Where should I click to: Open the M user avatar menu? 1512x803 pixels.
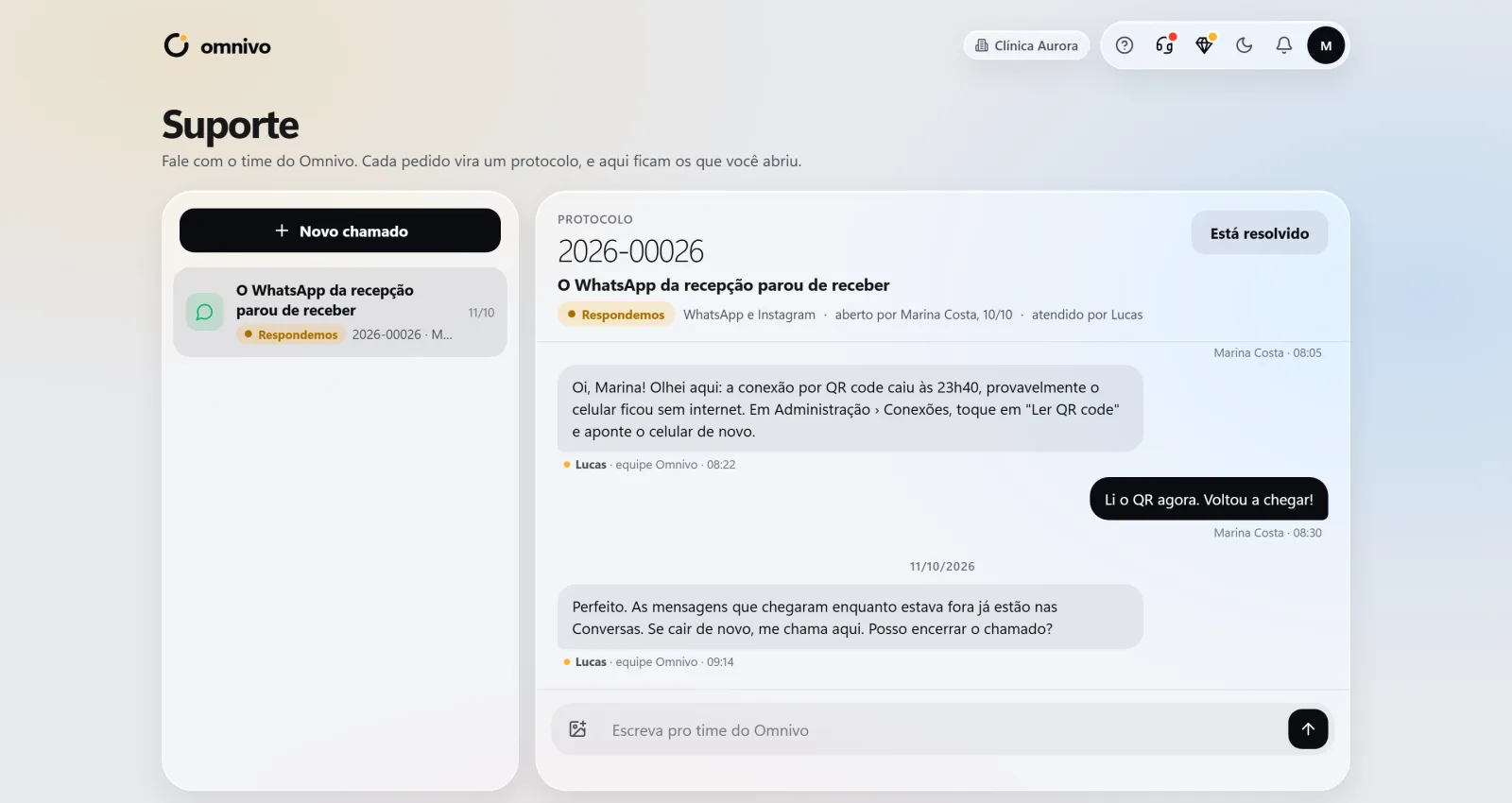coord(1326,45)
